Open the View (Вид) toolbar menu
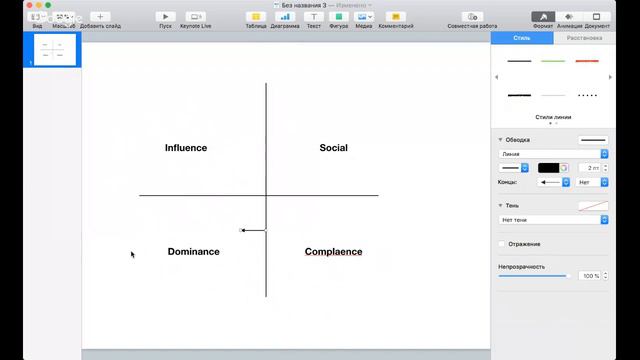640x360 pixels. (37, 17)
